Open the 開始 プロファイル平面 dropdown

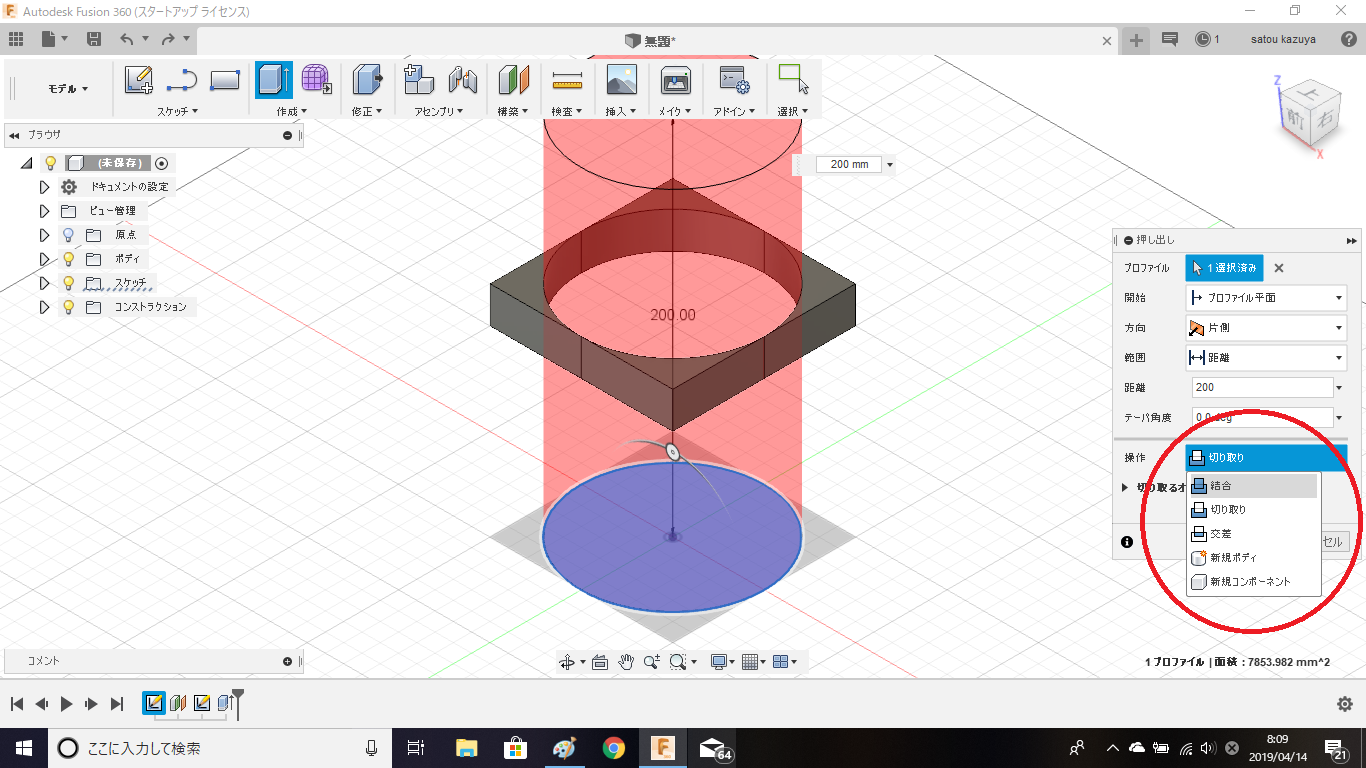[1266, 297]
